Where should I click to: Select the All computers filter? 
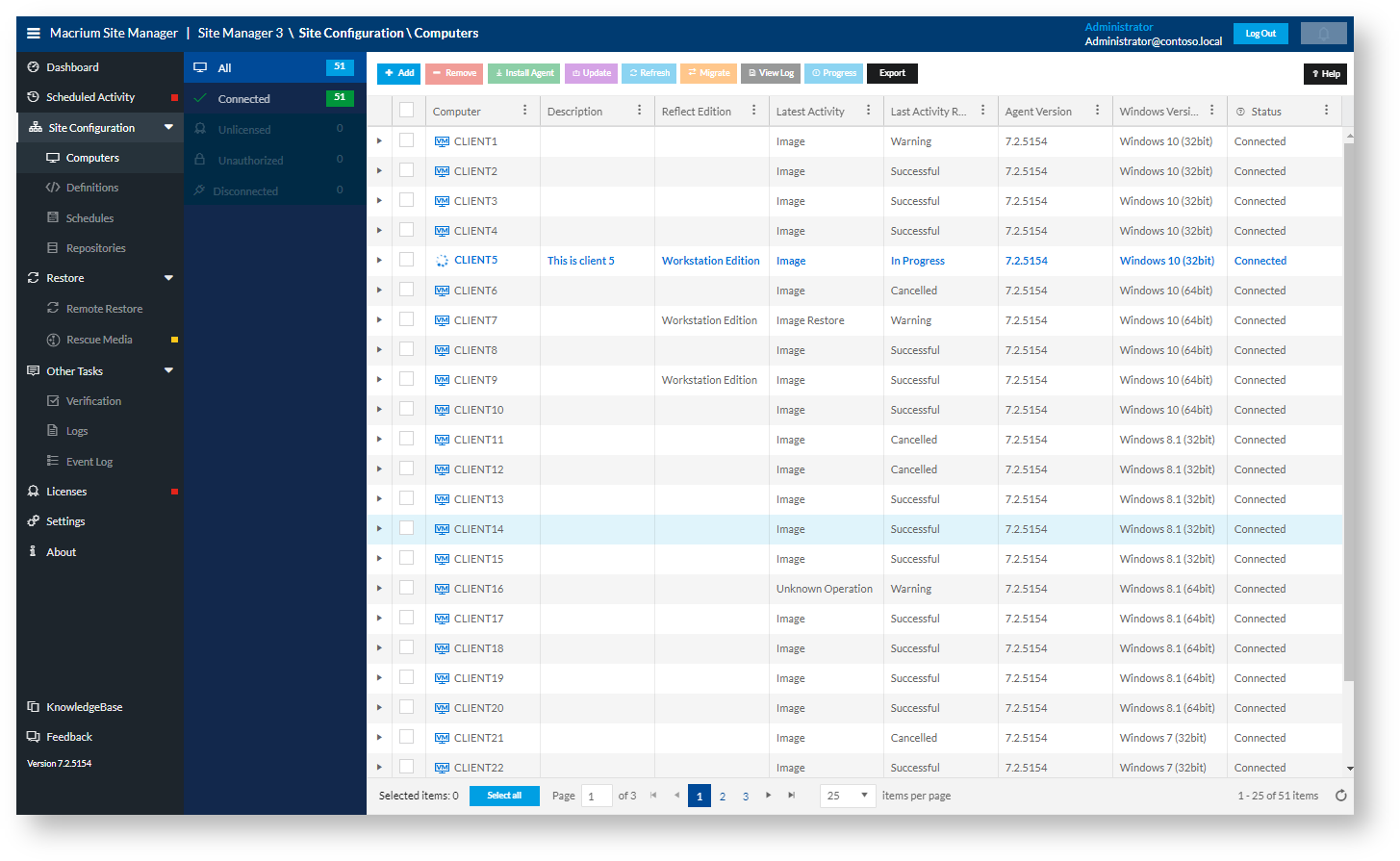click(x=274, y=68)
